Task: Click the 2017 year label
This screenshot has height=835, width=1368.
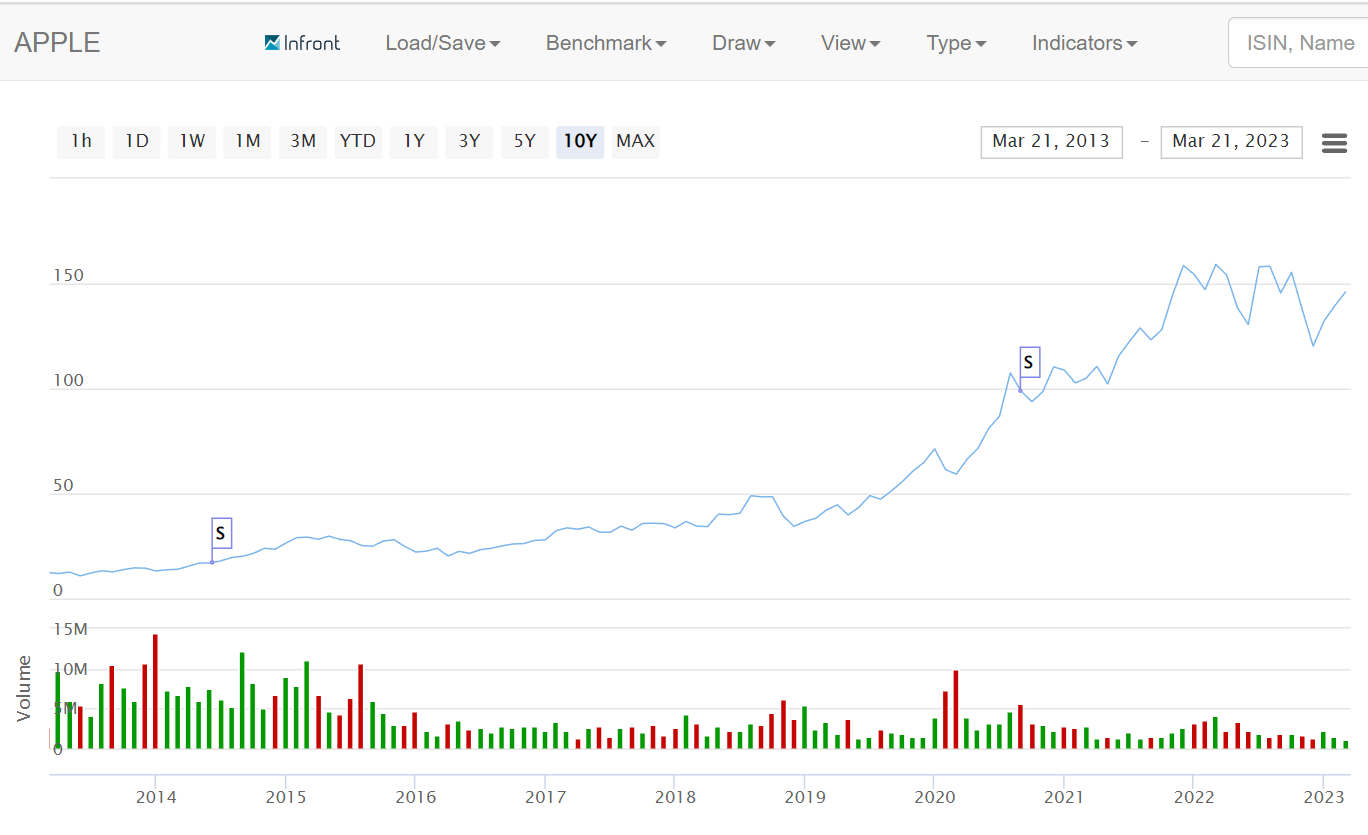Action: pyautogui.click(x=545, y=797)
